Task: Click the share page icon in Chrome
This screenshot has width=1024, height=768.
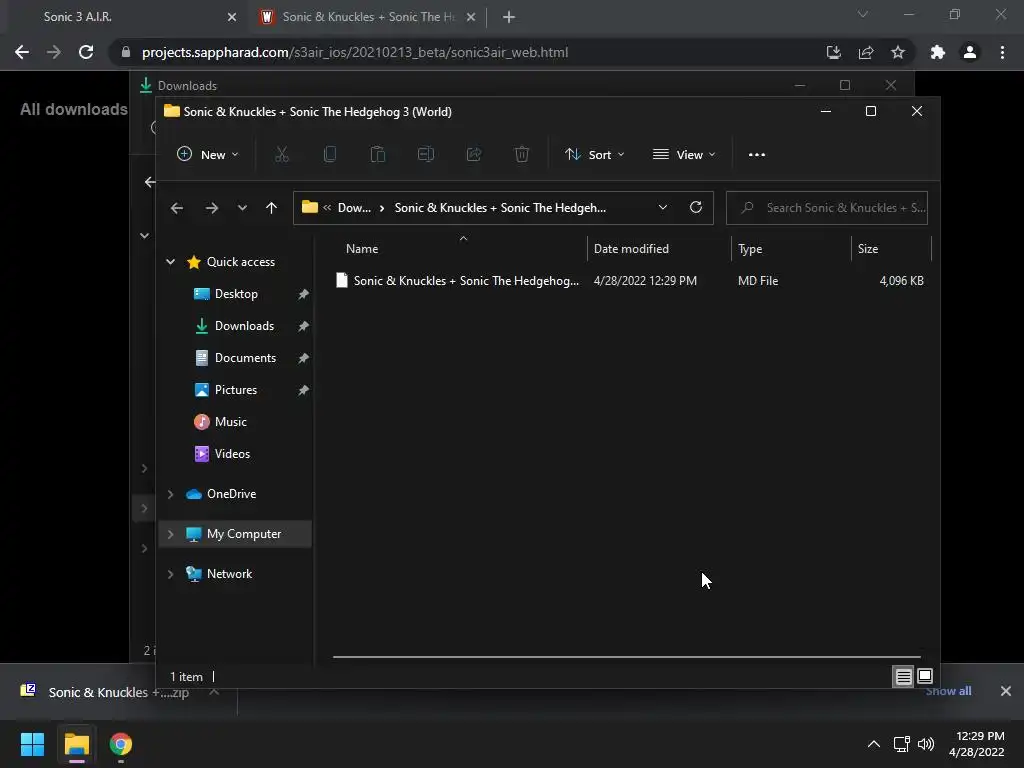Action: (866, 52)
